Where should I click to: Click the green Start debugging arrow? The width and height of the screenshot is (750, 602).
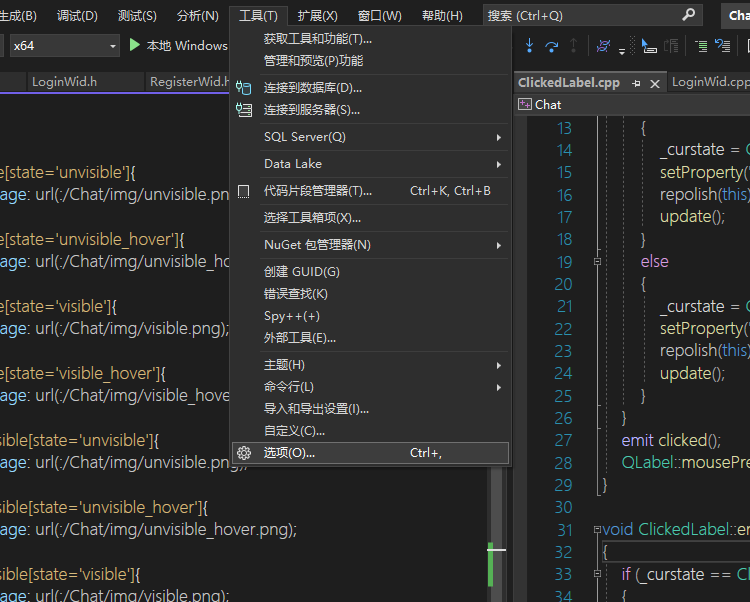(134, 45)
